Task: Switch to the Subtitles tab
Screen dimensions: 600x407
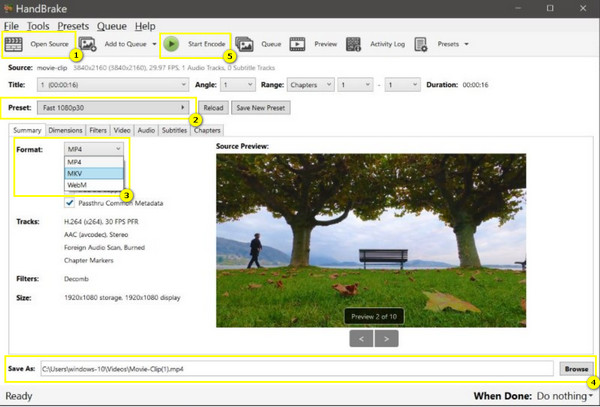Action: click(174, 130)
